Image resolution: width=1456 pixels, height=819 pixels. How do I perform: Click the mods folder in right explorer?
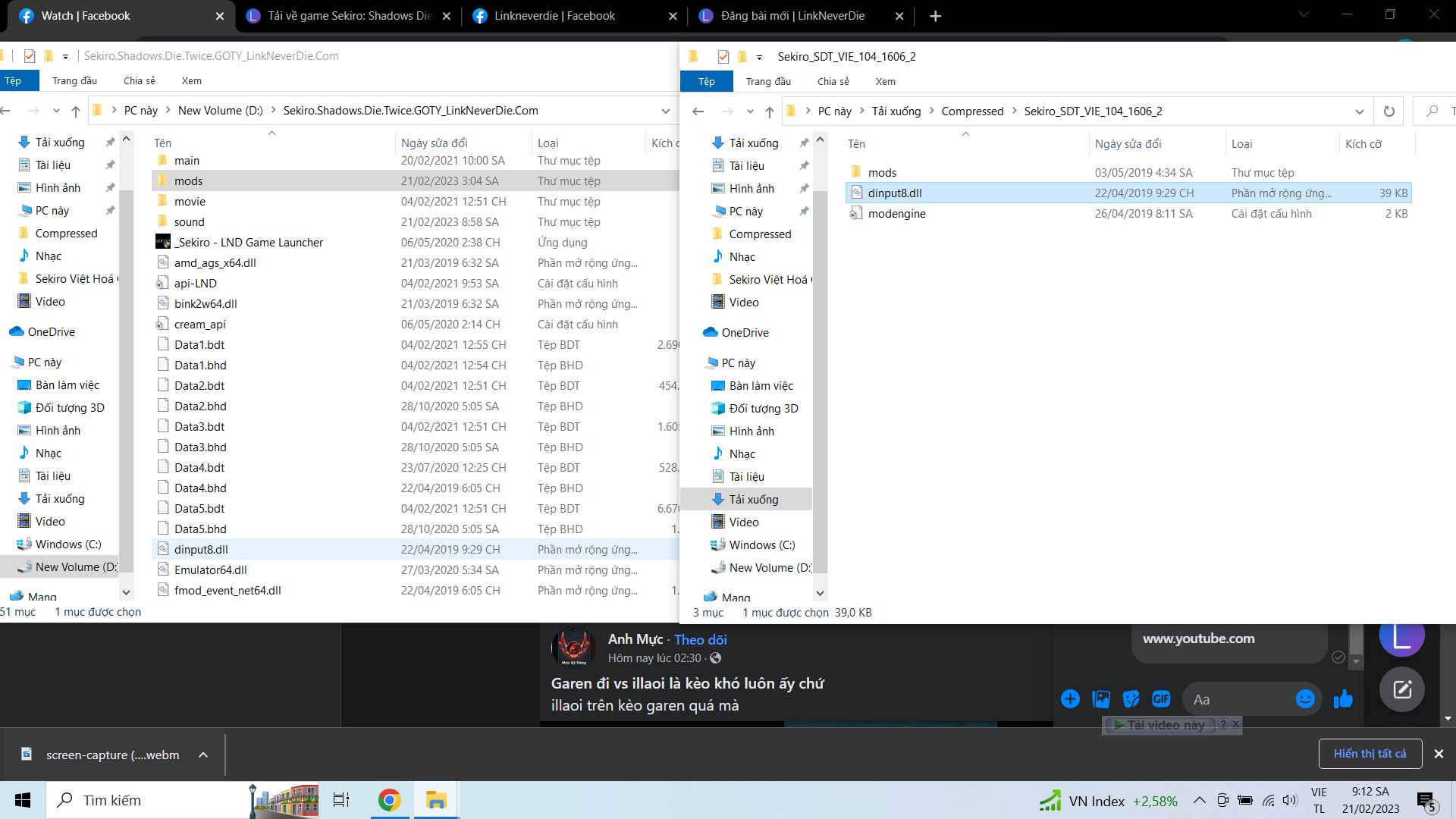[x=882, y=172]
